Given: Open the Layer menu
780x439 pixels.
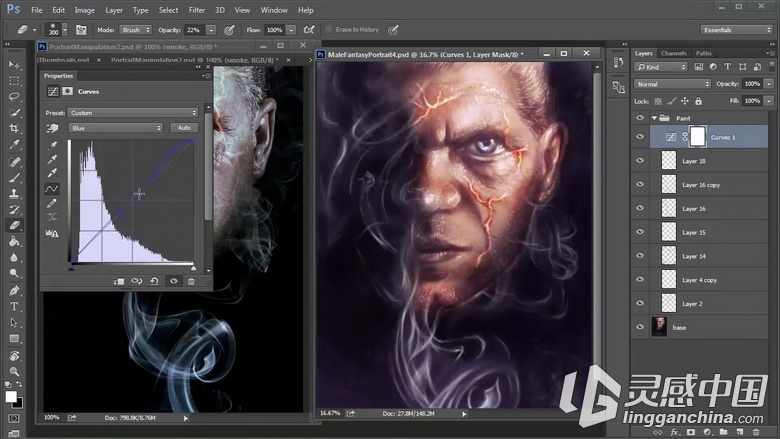Looking at the screenshot, I should pos(114,10).
